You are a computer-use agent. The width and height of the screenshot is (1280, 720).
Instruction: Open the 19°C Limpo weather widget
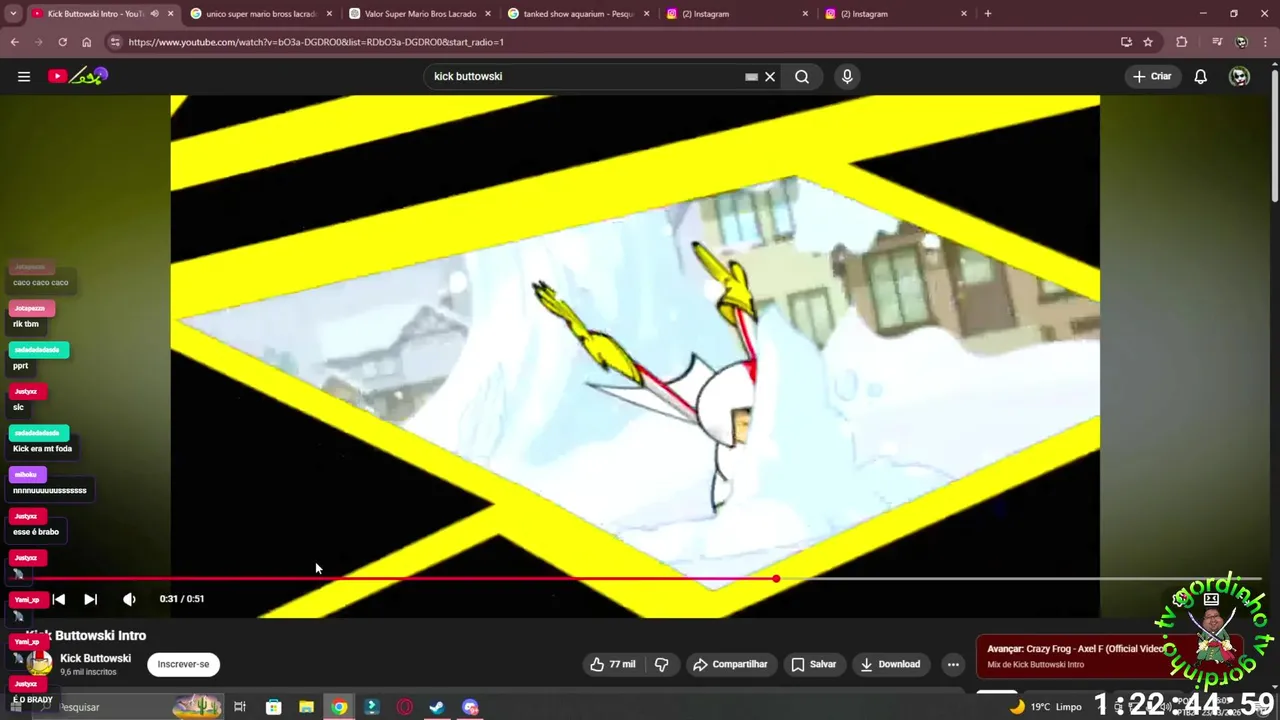point(1046,707)
